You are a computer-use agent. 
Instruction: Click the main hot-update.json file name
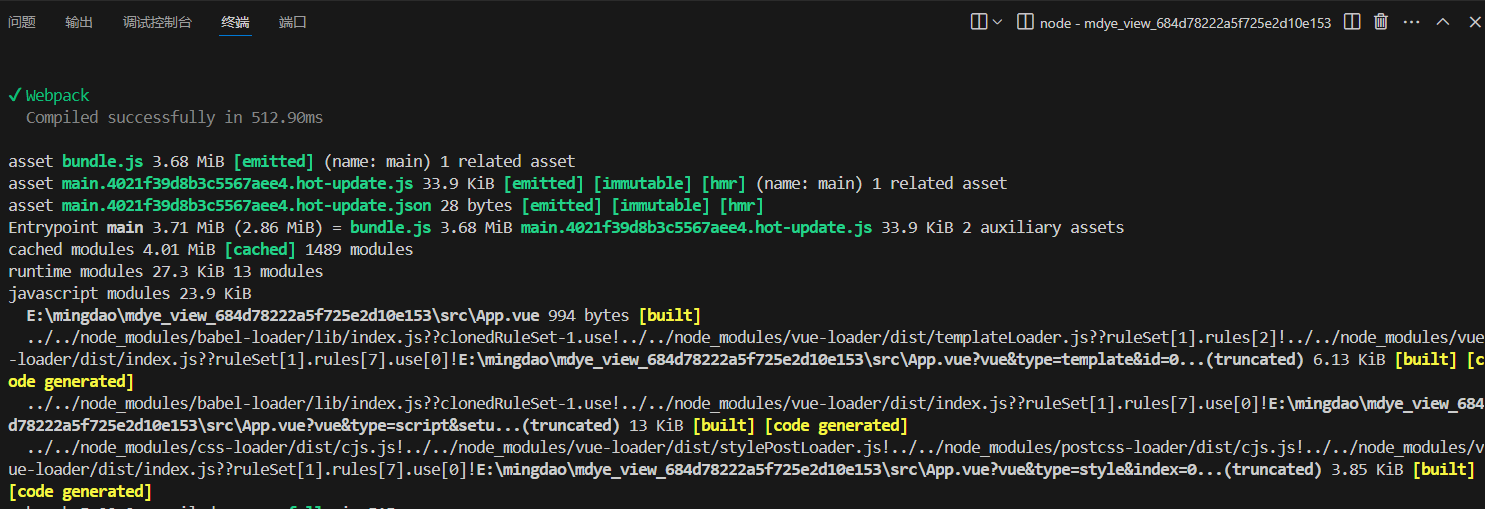point(246,205)
